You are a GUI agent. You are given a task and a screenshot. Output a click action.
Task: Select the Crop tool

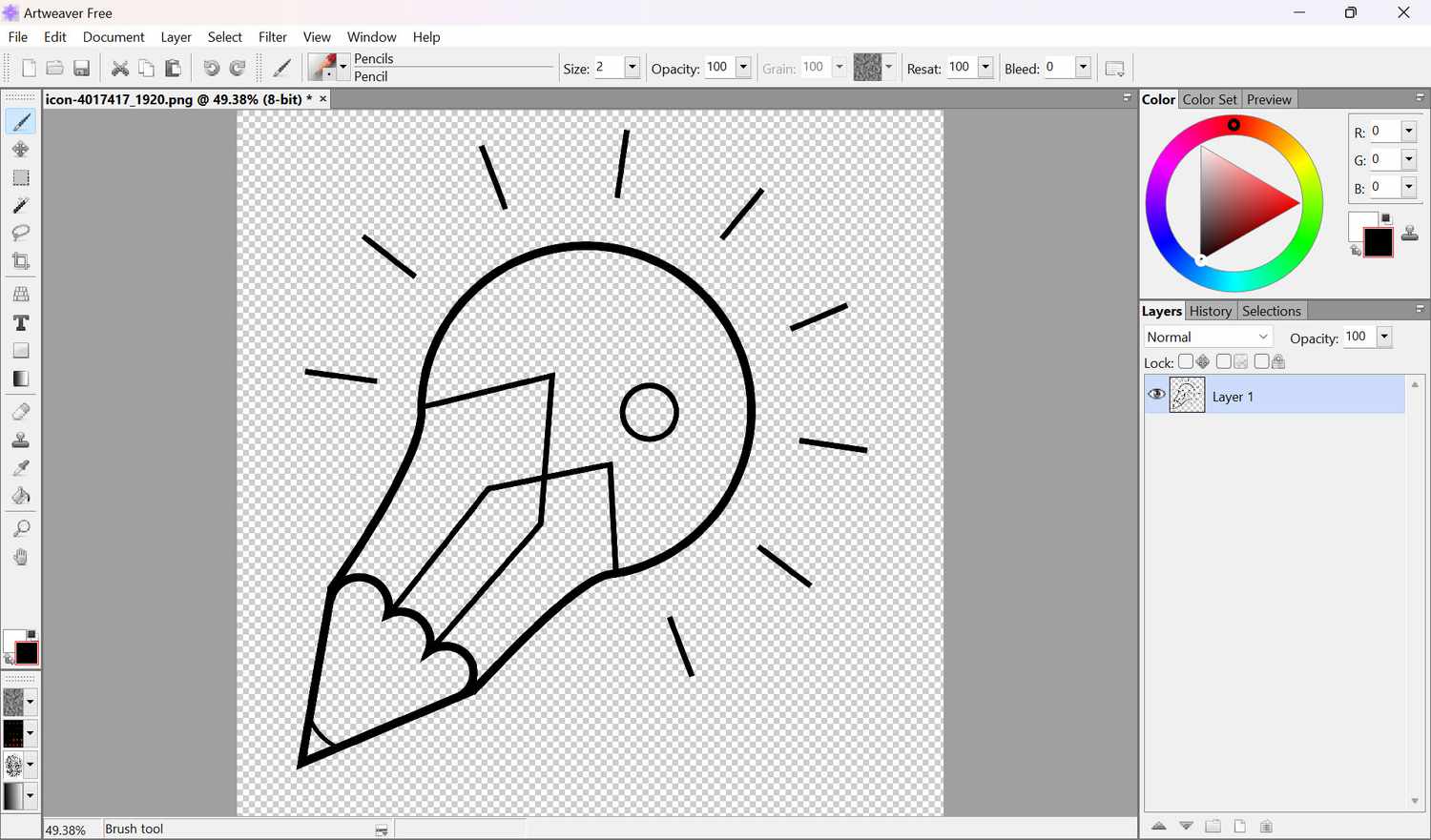[x=21, y=261]
